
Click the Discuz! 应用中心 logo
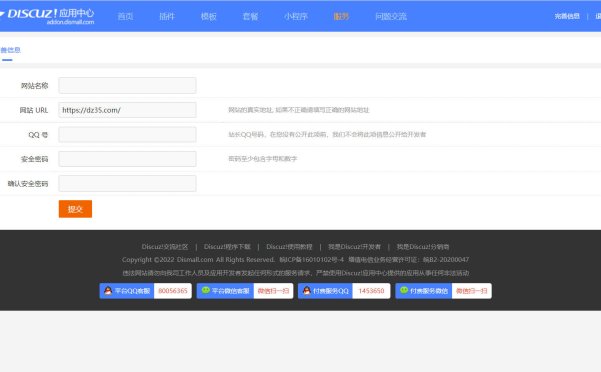click(x=48, y=16)
